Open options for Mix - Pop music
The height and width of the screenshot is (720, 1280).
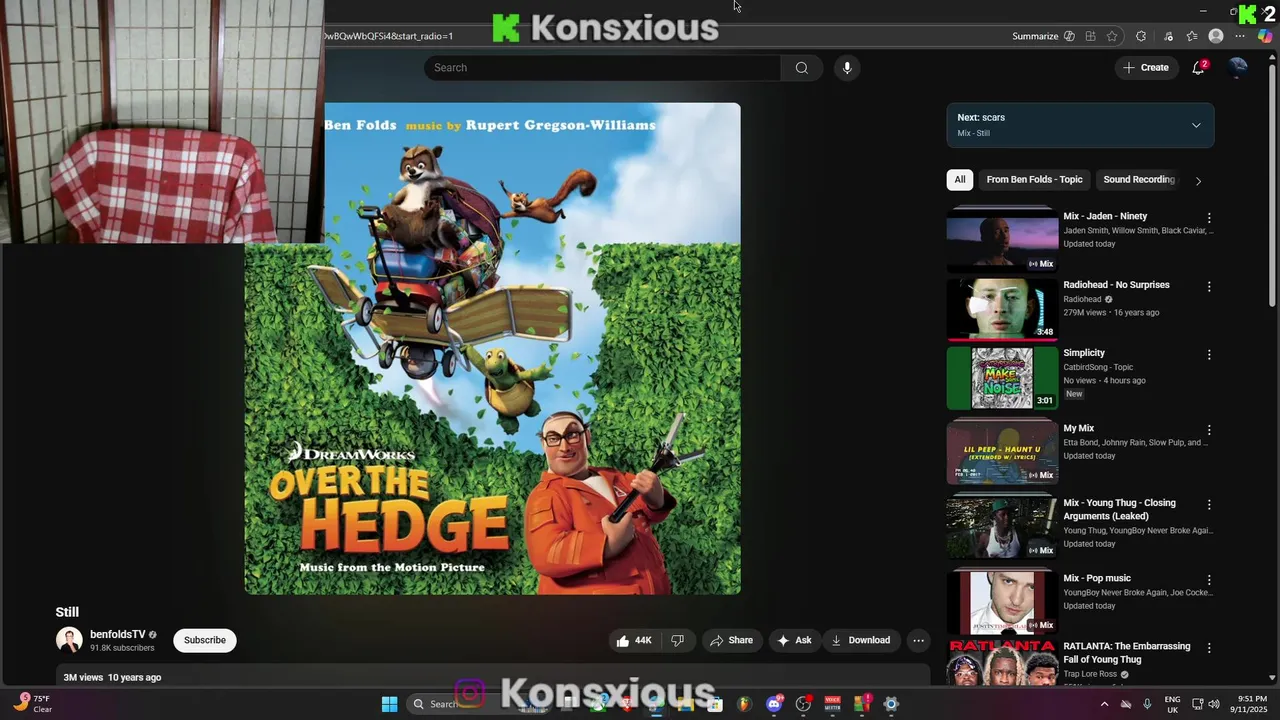1209,579
